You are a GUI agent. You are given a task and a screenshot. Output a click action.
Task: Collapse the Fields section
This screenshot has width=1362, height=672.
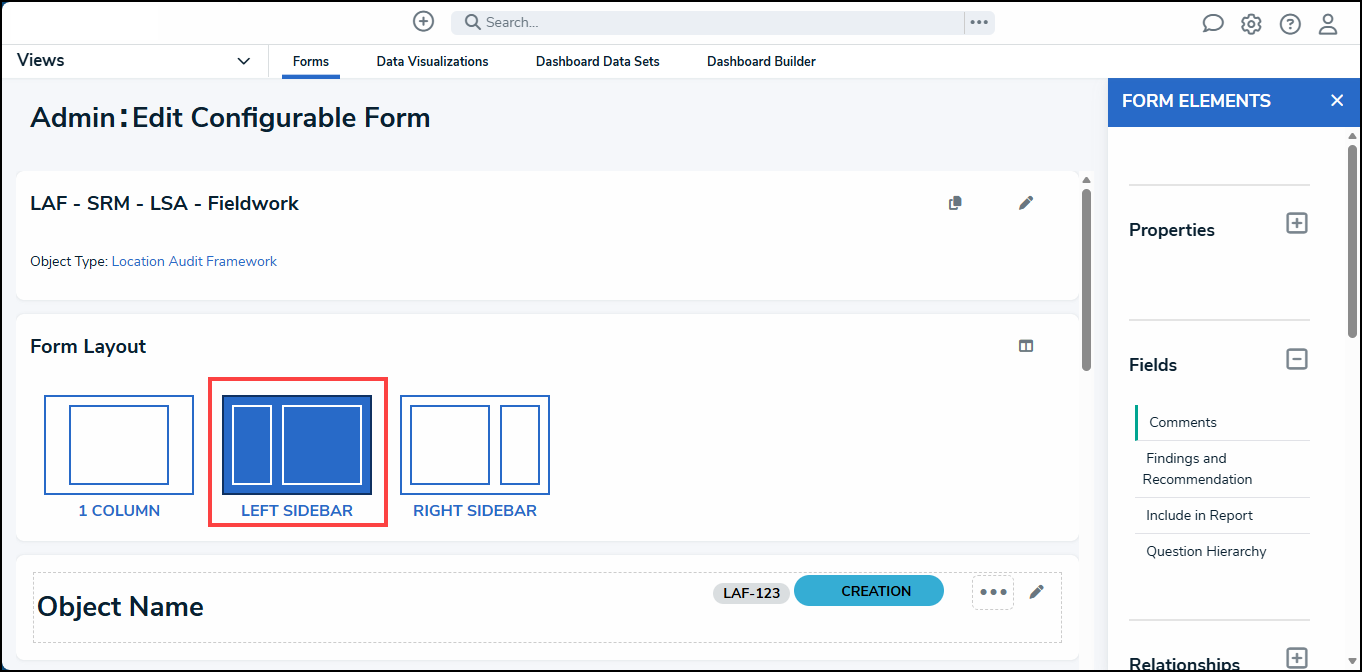click(x=1296, y=358)
